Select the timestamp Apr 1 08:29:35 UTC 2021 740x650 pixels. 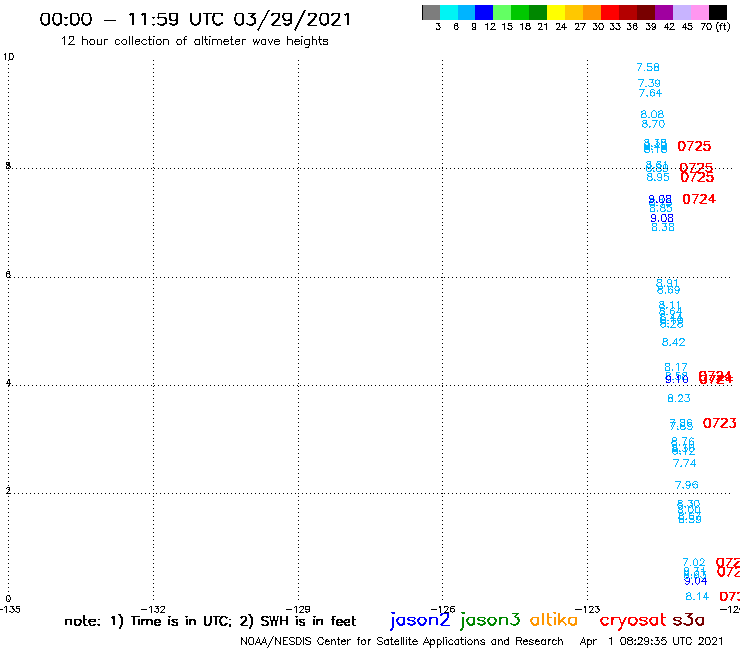pos(651,641)
